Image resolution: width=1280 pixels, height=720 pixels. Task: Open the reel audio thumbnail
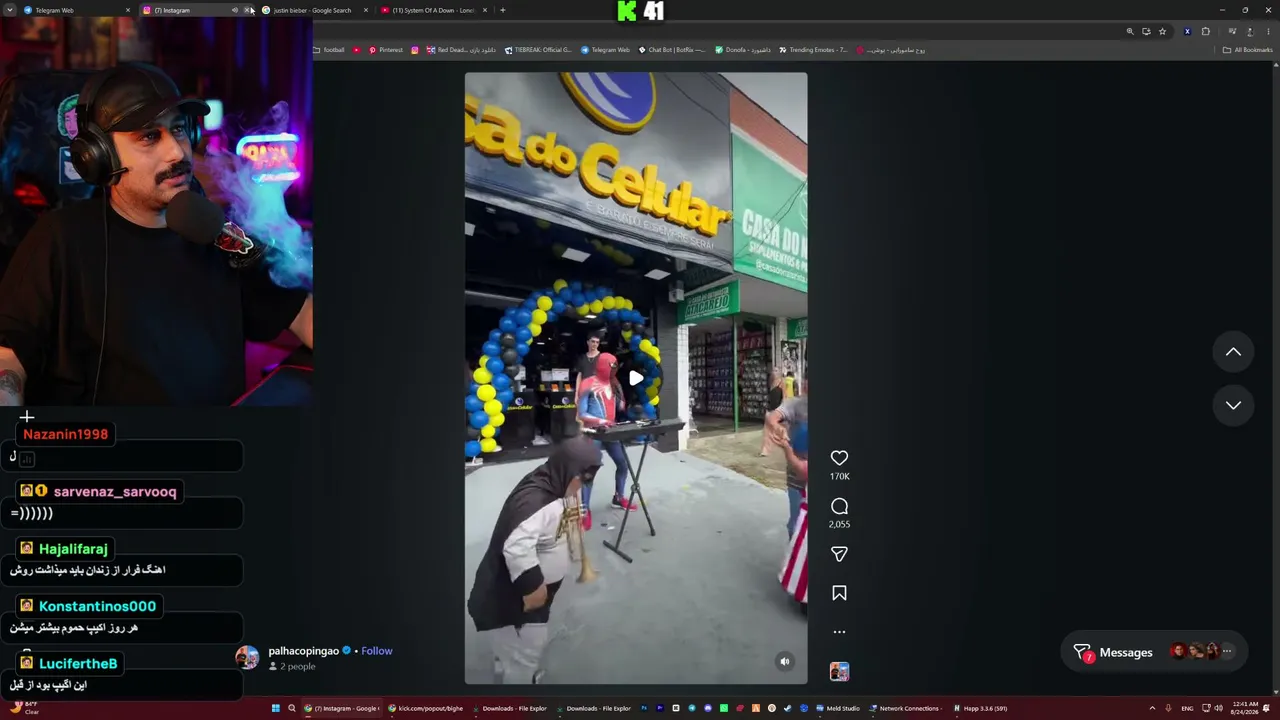tap(839, 672)
